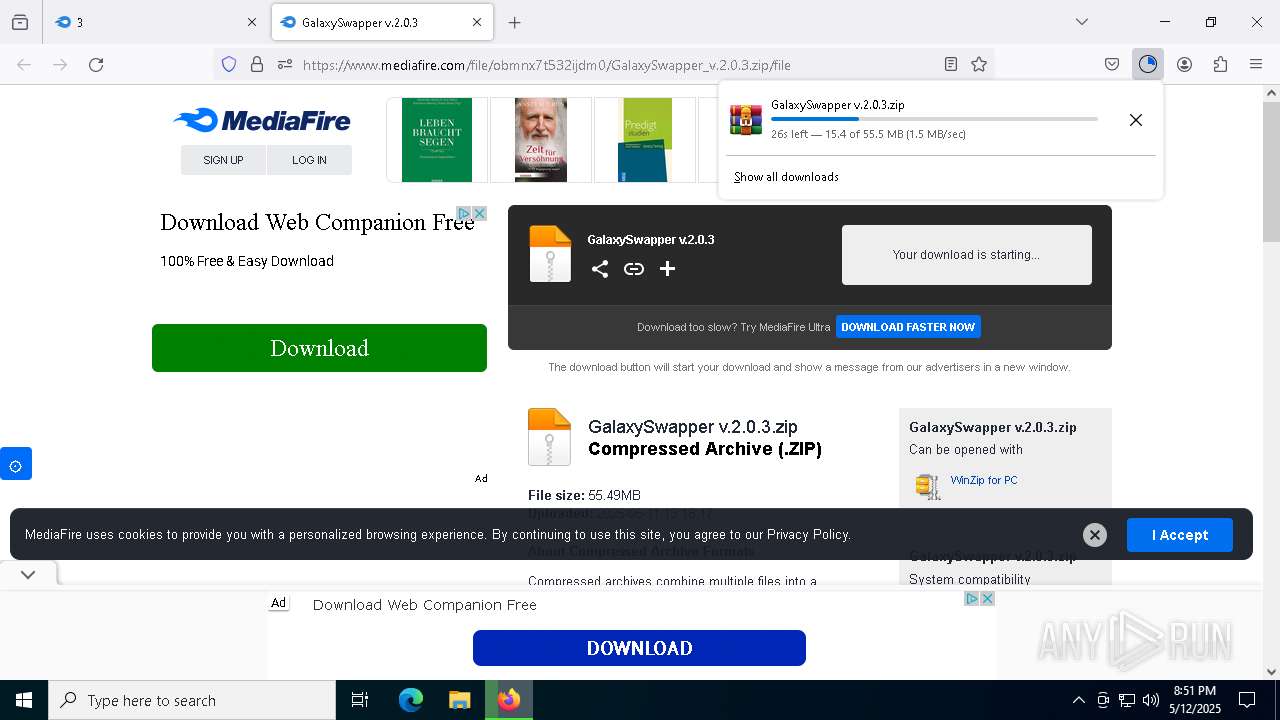This screenshot has height=720, width=1280.
Task: Bookmark this page with the star
Action: pyautogui.click(x=979, y=64)
